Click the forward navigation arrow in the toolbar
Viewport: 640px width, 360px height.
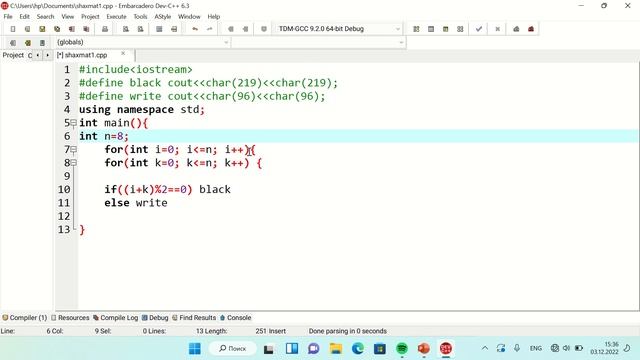[245, 29]
